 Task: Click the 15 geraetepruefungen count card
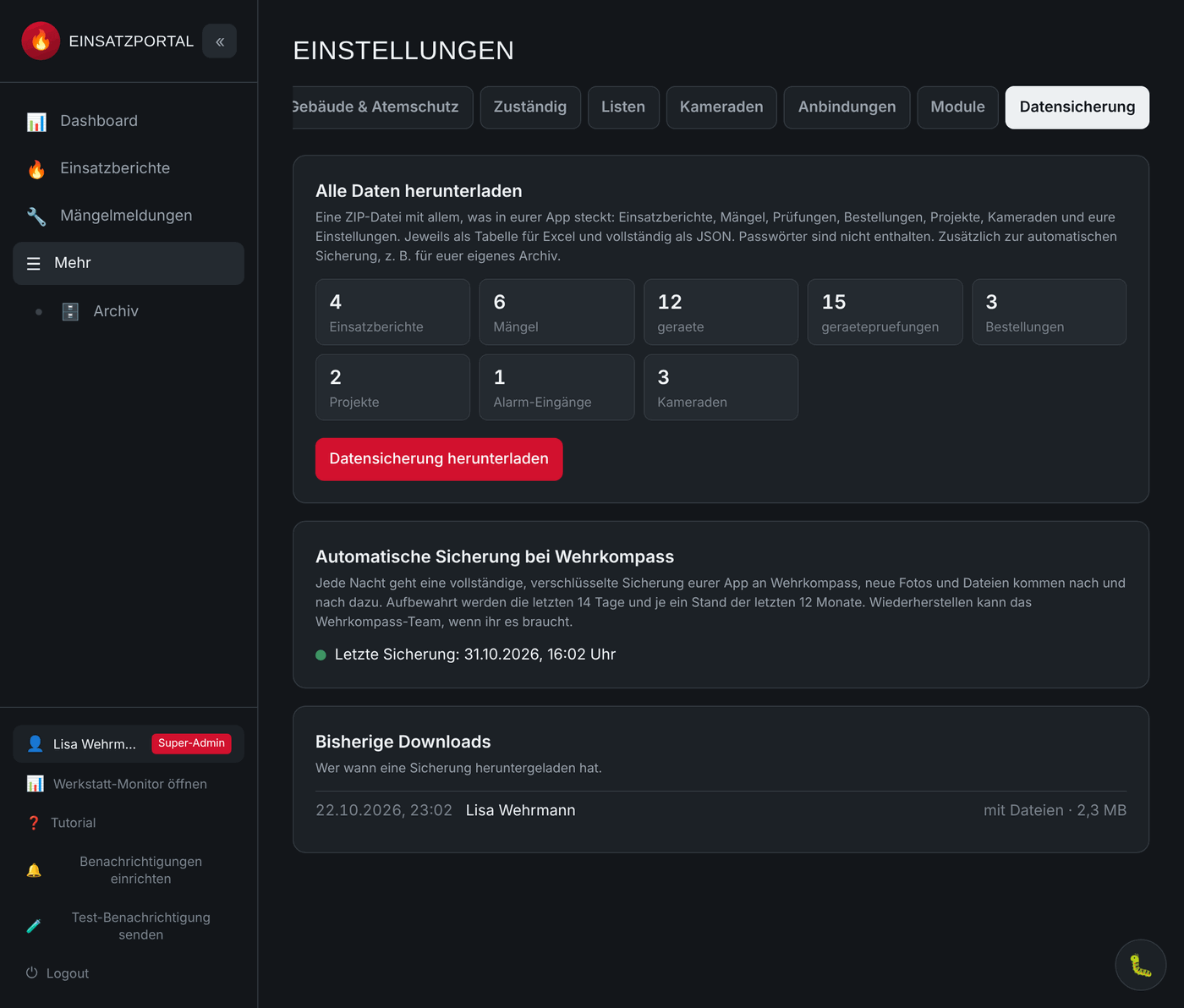click(885, 312)
